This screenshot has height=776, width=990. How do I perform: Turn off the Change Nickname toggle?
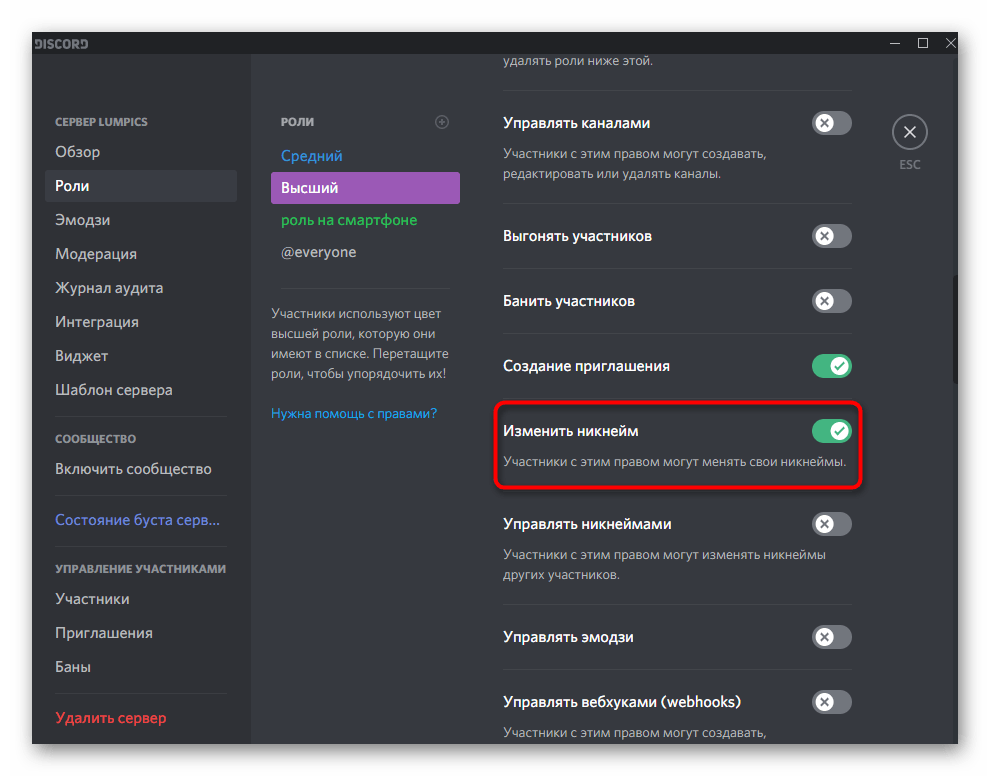[831, 431]
